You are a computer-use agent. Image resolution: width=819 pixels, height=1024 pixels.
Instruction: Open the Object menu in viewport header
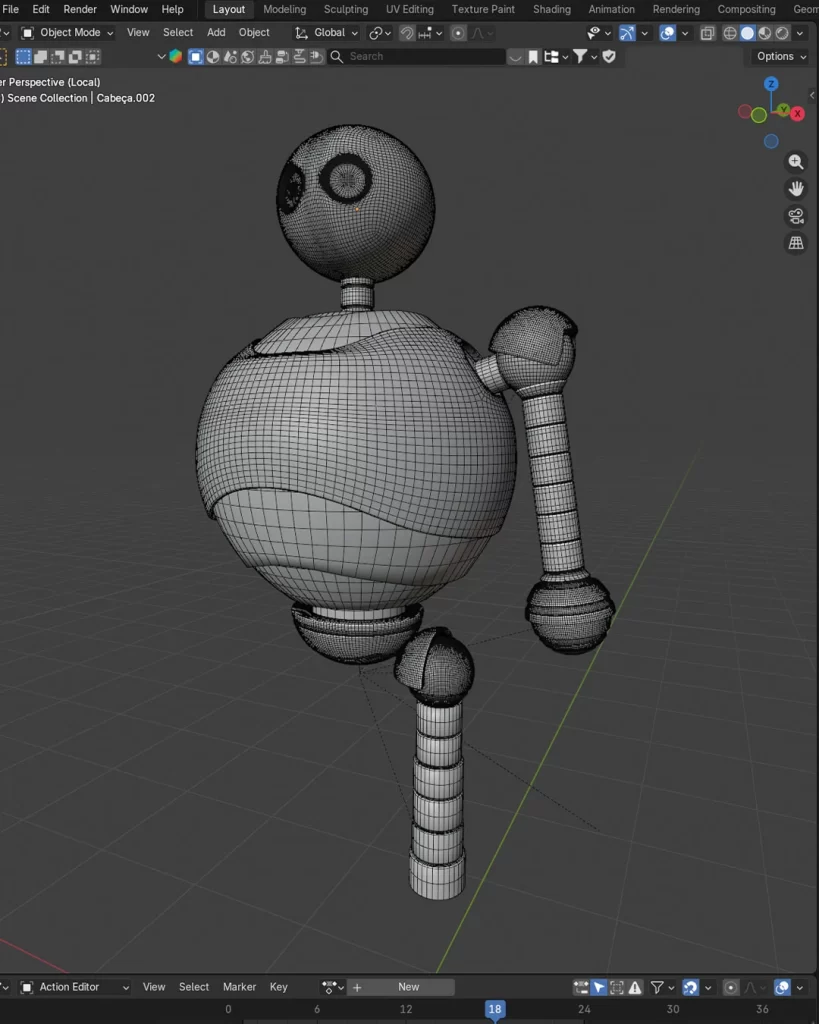(254, 32)
